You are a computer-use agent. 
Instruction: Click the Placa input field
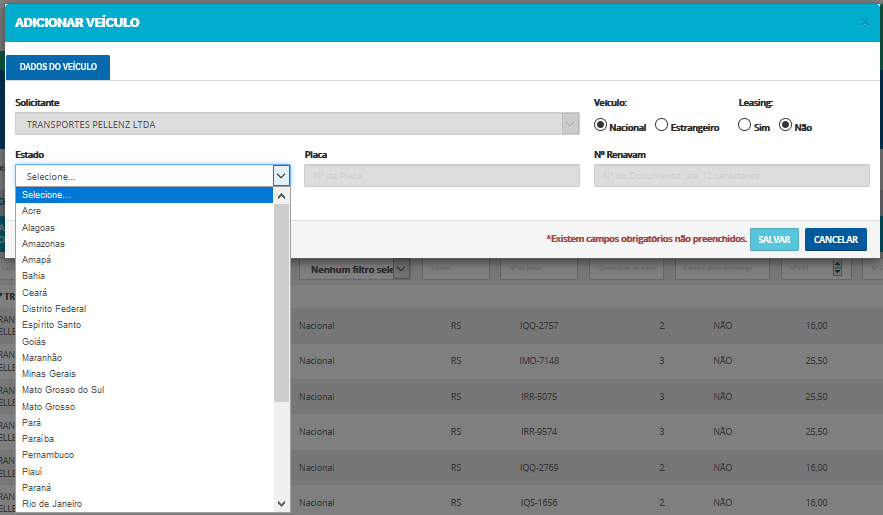click(x=441, y=176)
